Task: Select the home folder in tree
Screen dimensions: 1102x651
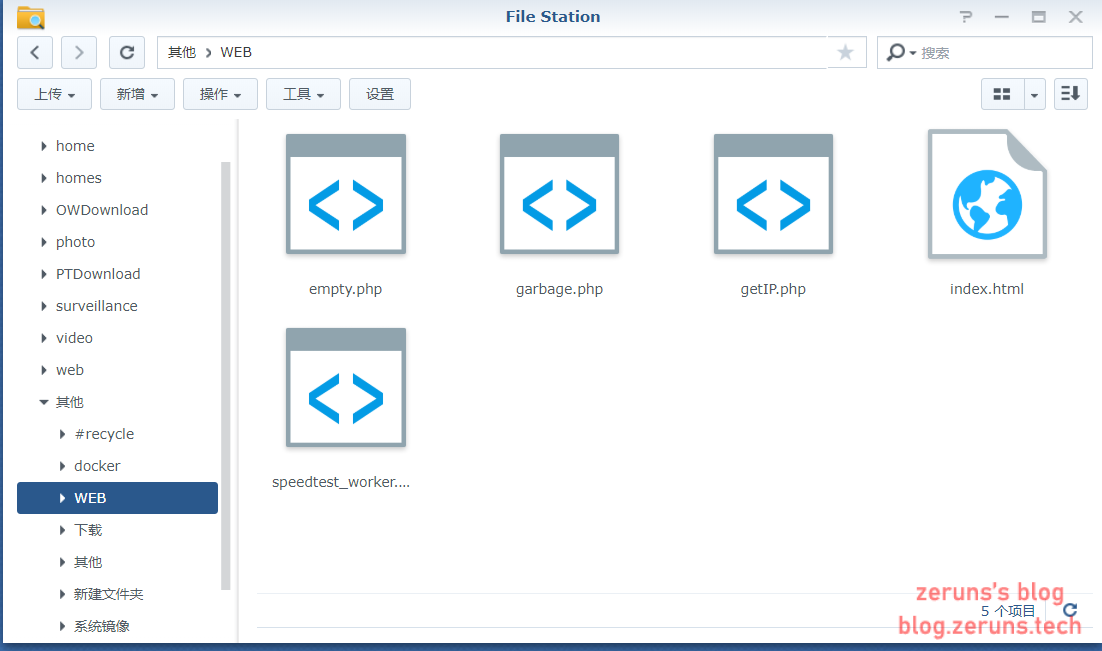Action: (x=75, y=146)
